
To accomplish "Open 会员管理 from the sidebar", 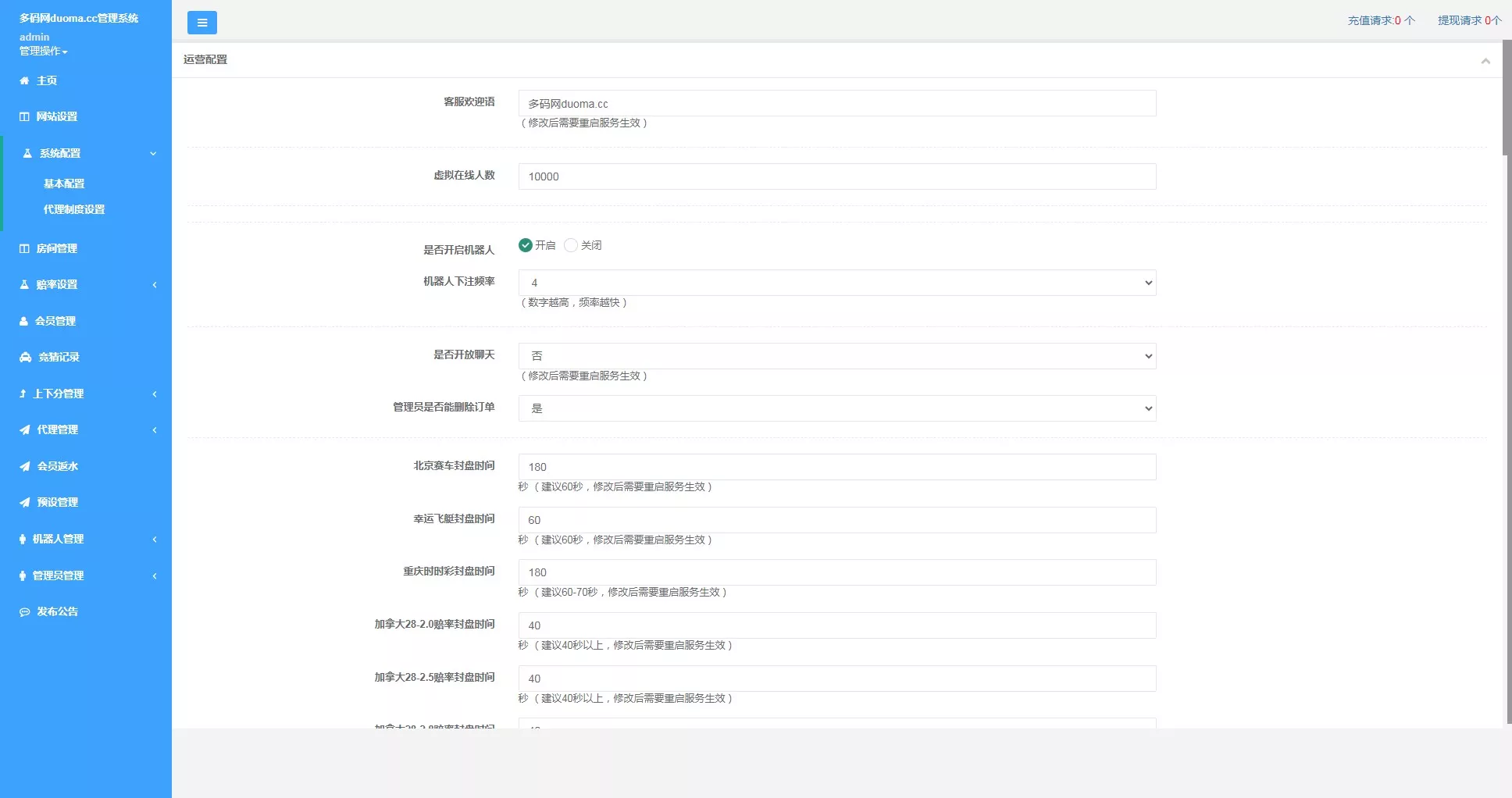I will click(x=54, y=321).
